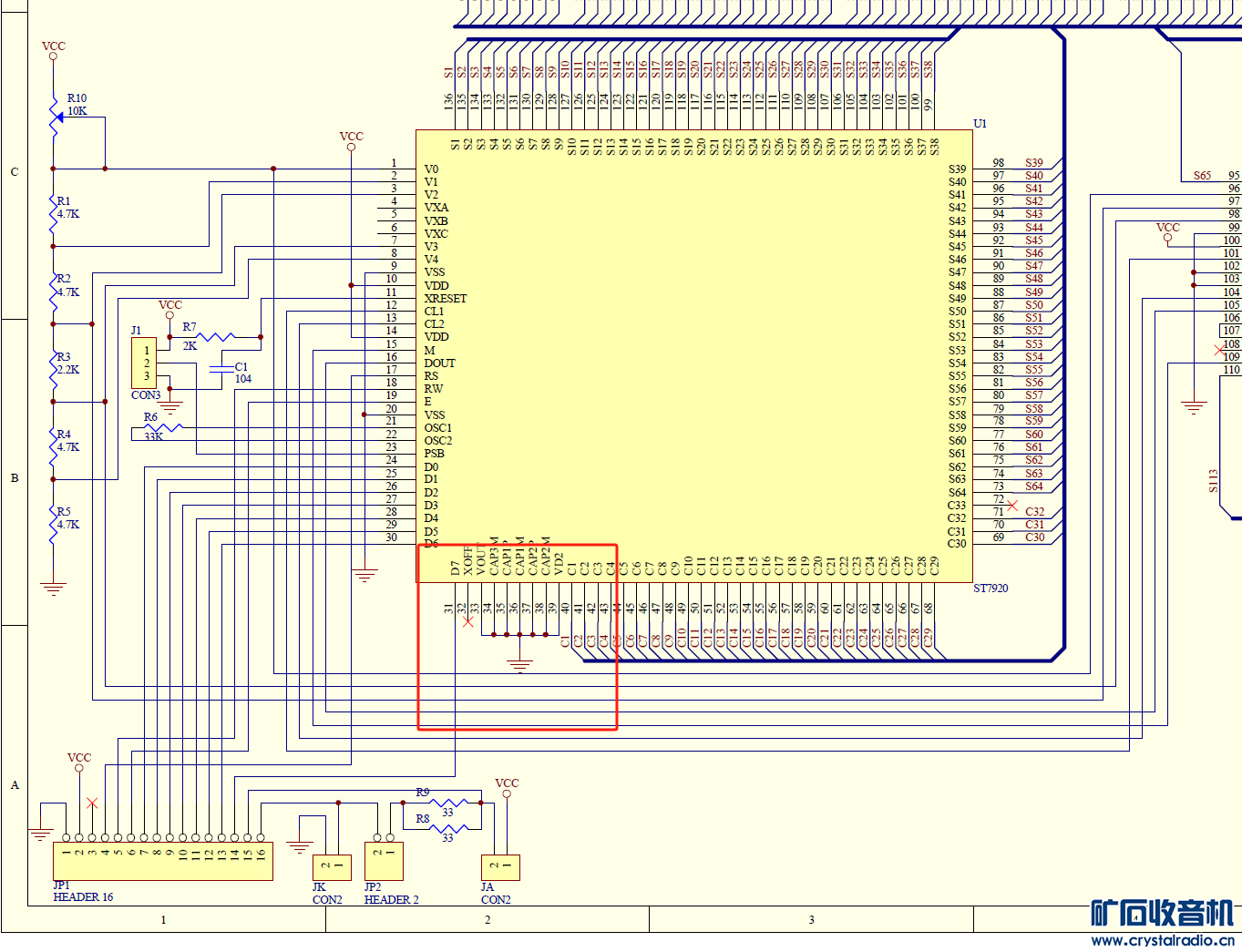Click the R6 resistor designator

pyautogui.click(x=150, y=417)
